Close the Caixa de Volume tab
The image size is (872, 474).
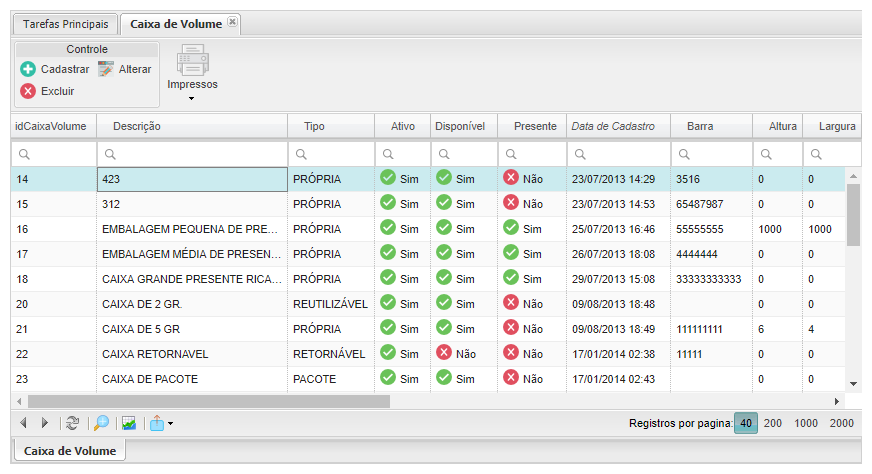tap(232, 22)
